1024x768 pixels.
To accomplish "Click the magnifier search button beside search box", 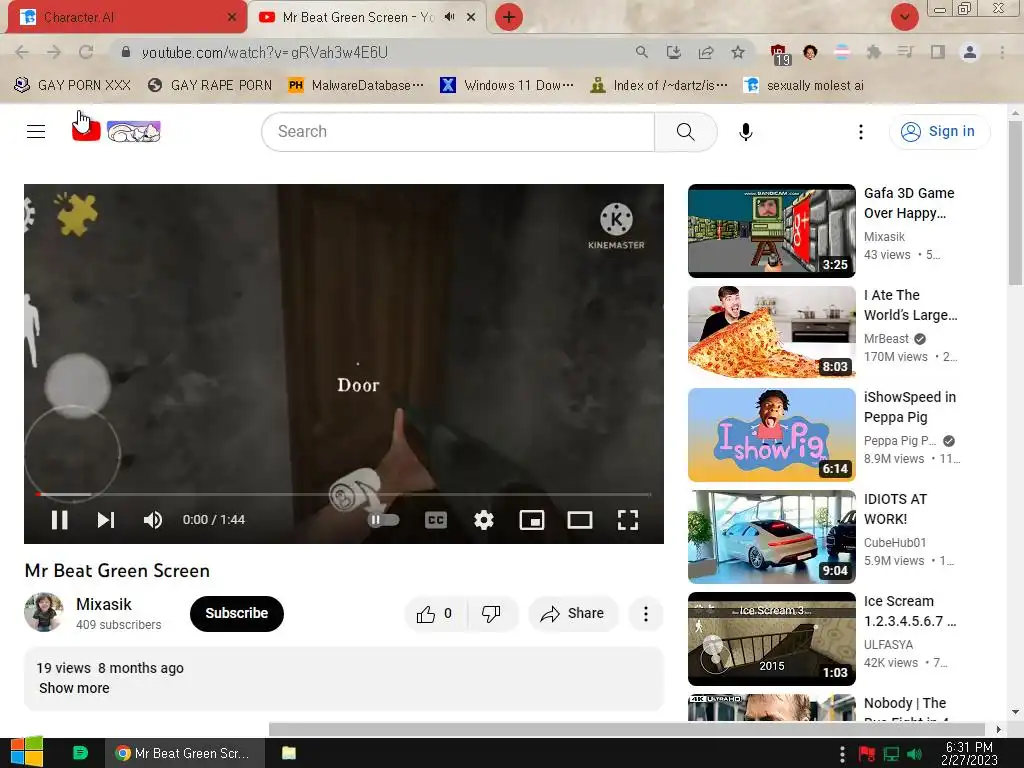I will [686, 131].
